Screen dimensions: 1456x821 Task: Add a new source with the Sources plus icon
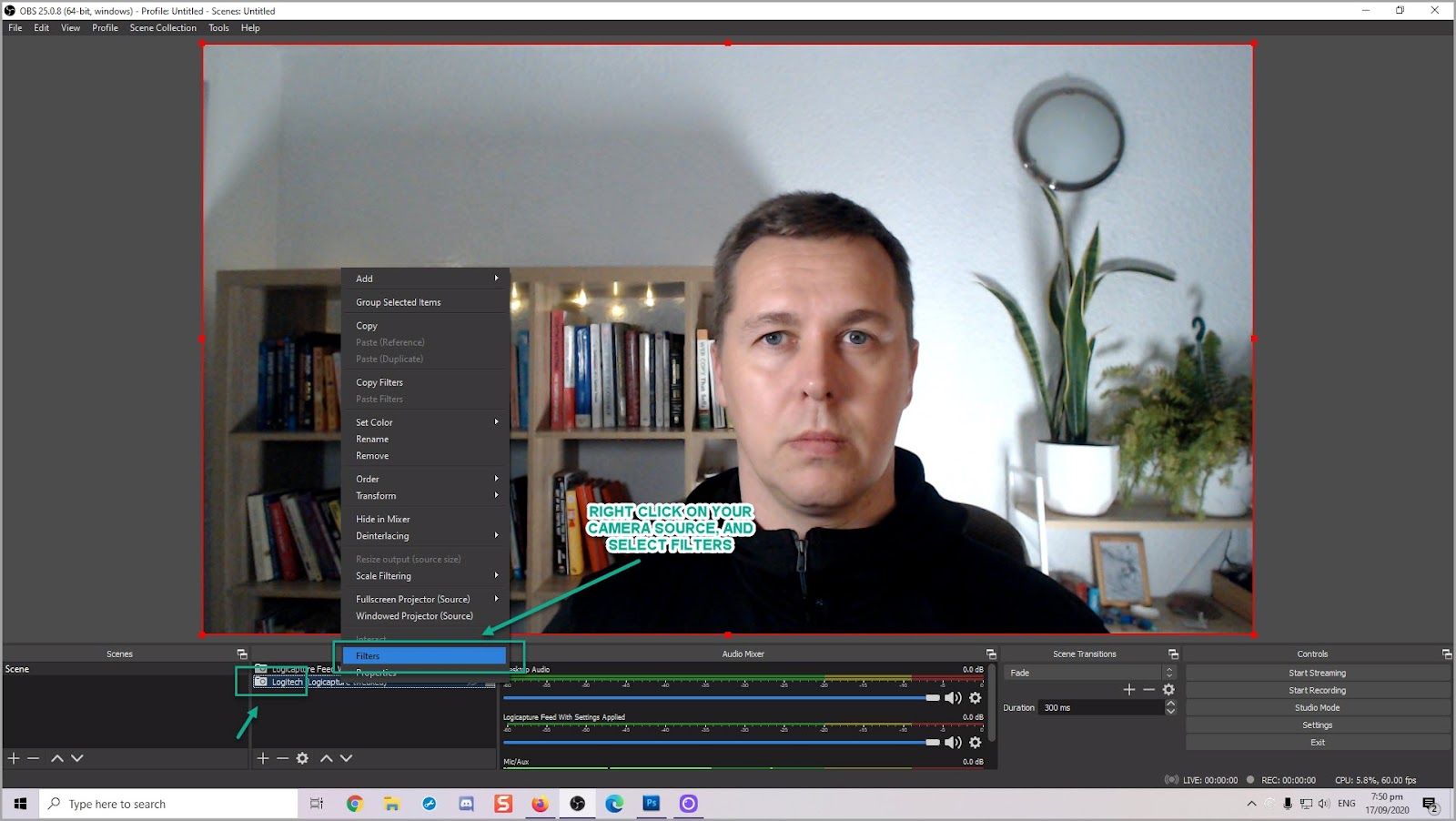coord(263,758)
